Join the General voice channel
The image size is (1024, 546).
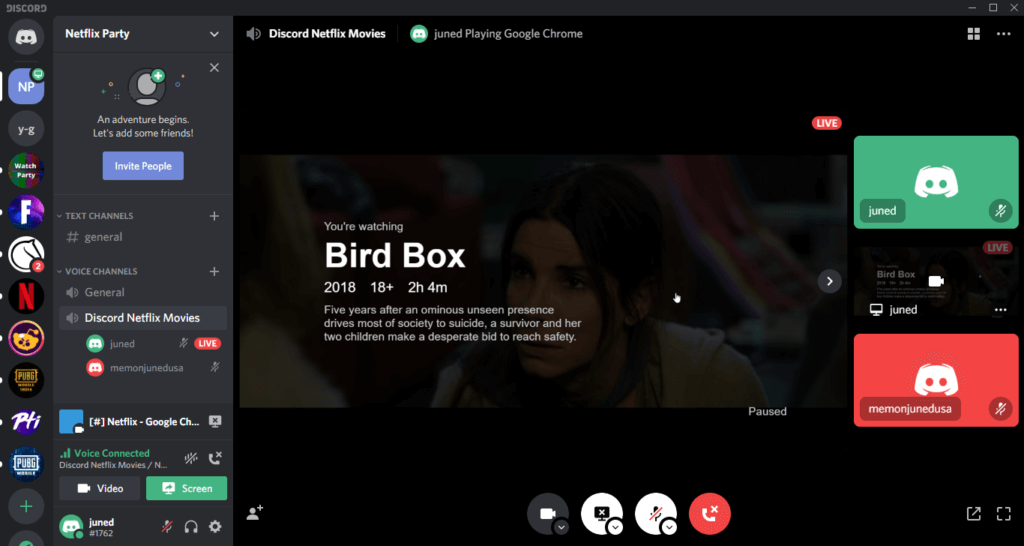pos(143,293)
